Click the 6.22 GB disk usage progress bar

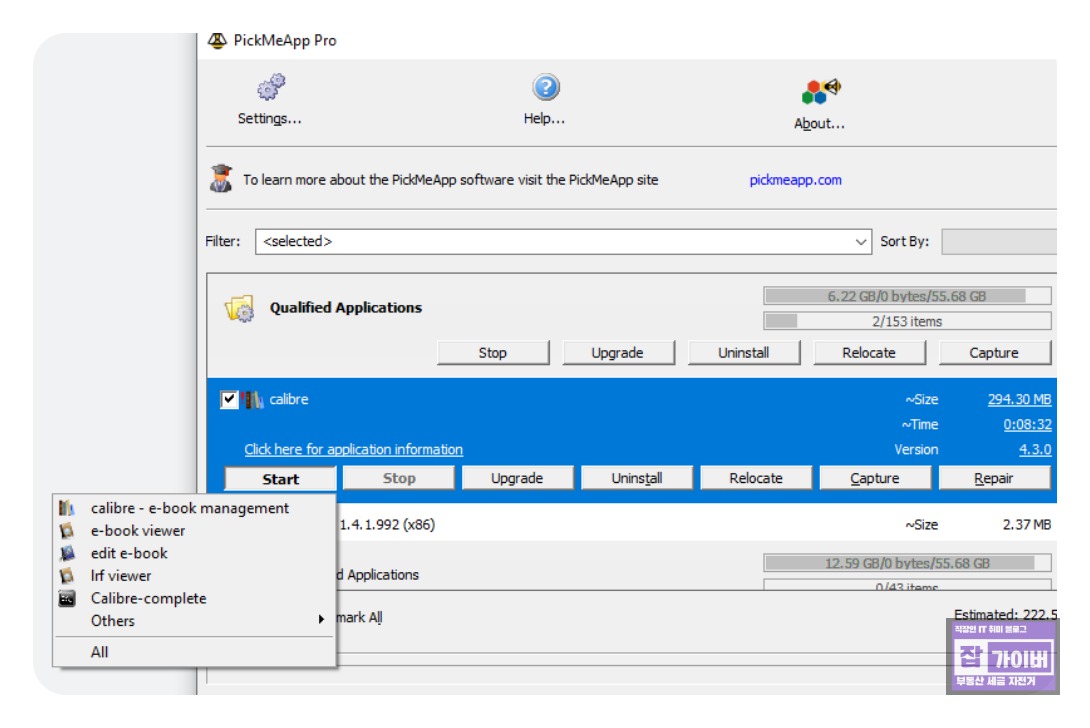(907, 296)
